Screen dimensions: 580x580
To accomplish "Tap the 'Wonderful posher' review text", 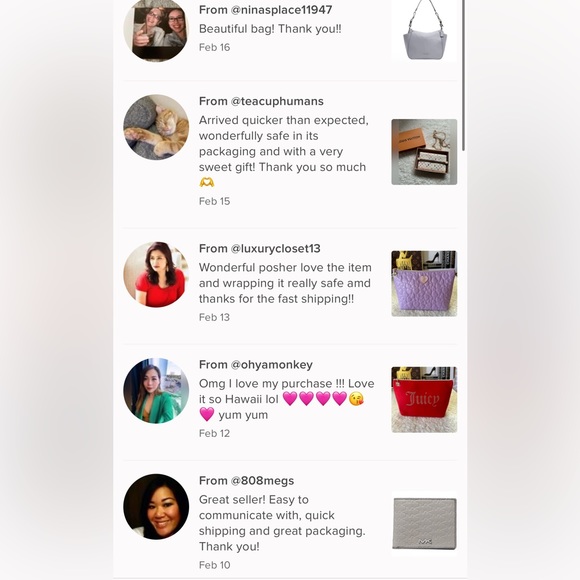I will point(285,283).
